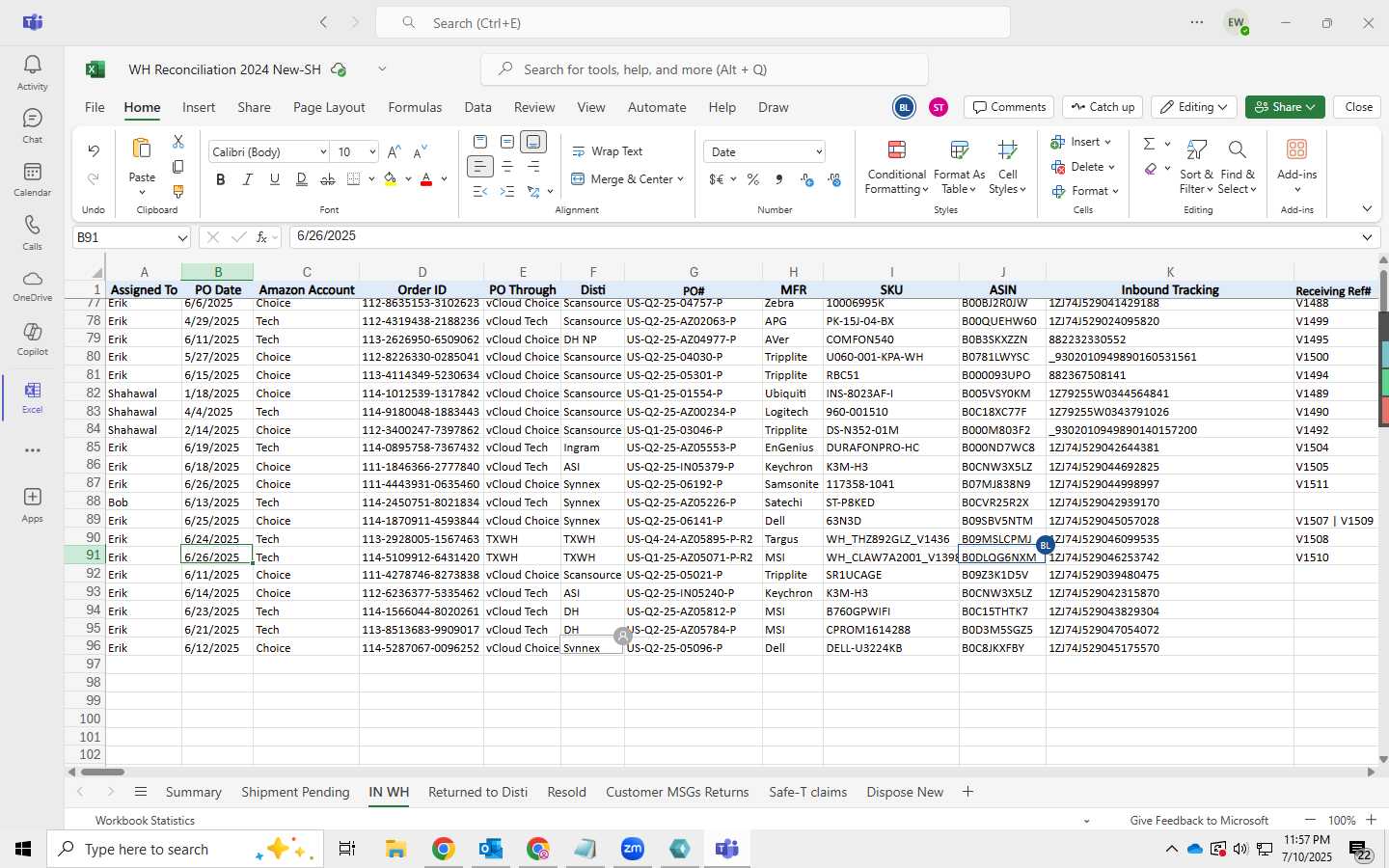Open Apps in the Teams sidebar
This screenshot has height=868, width=1389.
click(32, 504)
